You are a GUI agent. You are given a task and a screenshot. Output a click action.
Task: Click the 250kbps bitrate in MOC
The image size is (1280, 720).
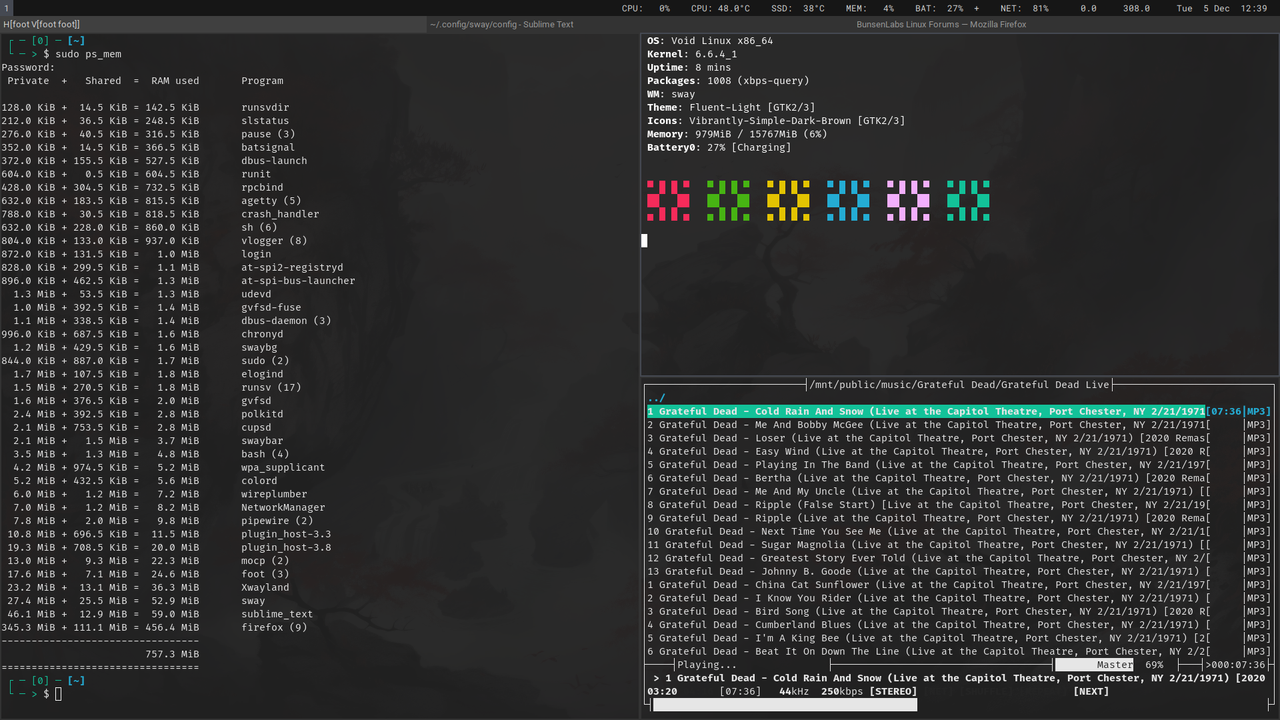842,691
